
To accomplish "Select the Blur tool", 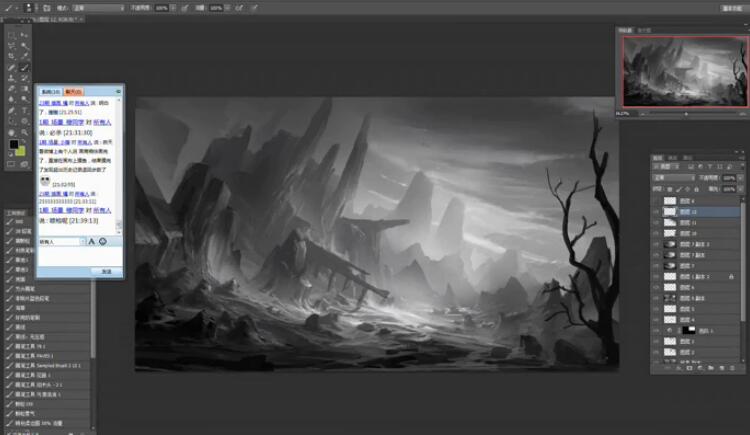I will [11, 100].
